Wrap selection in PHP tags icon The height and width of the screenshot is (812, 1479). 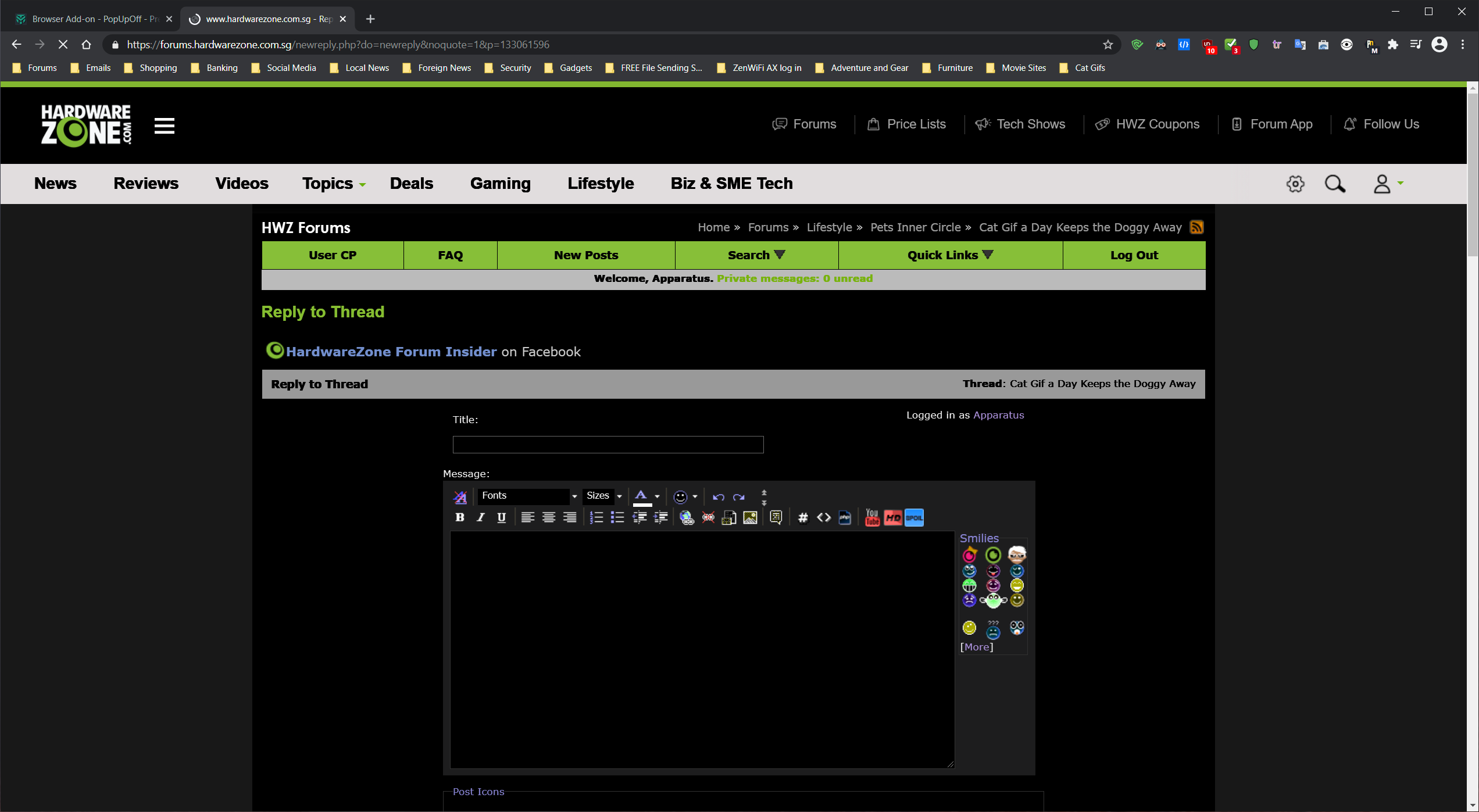(845, 517)
